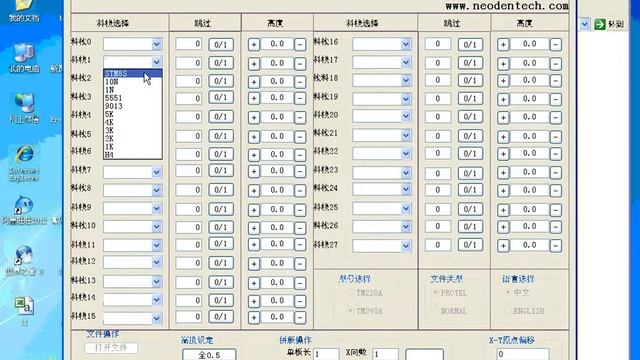This screenshot has height=360, width=640.
Task: Choose 5K from the dropdown list
Action: point(133,114)
